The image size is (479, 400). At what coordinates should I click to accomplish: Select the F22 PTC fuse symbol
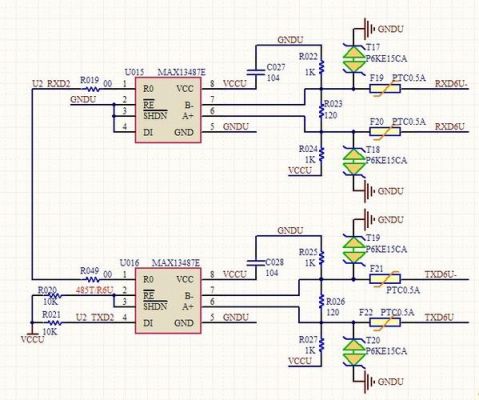coord(385,322)
